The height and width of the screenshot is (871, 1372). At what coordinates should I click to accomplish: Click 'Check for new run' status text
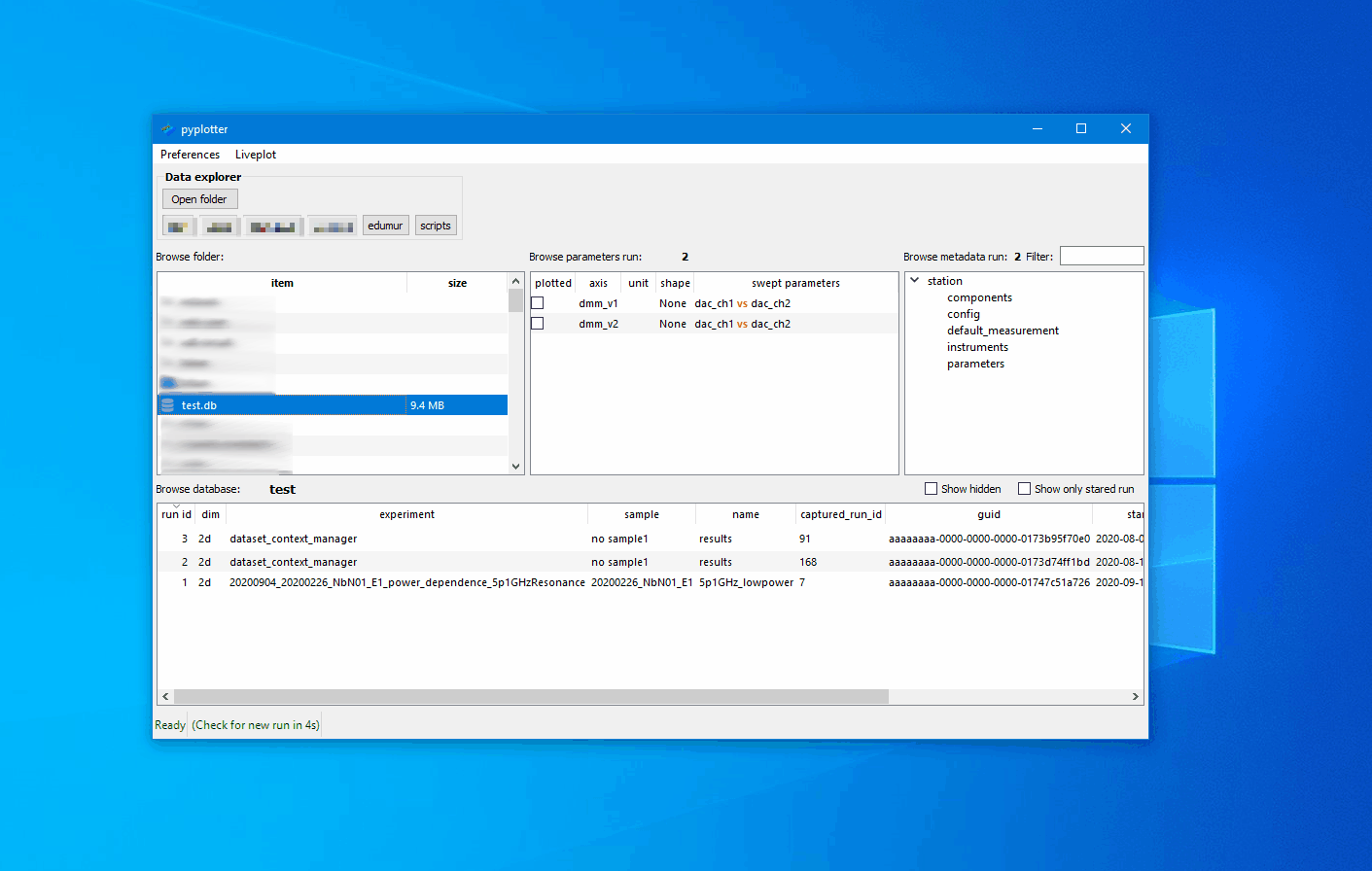click(255, 725)
